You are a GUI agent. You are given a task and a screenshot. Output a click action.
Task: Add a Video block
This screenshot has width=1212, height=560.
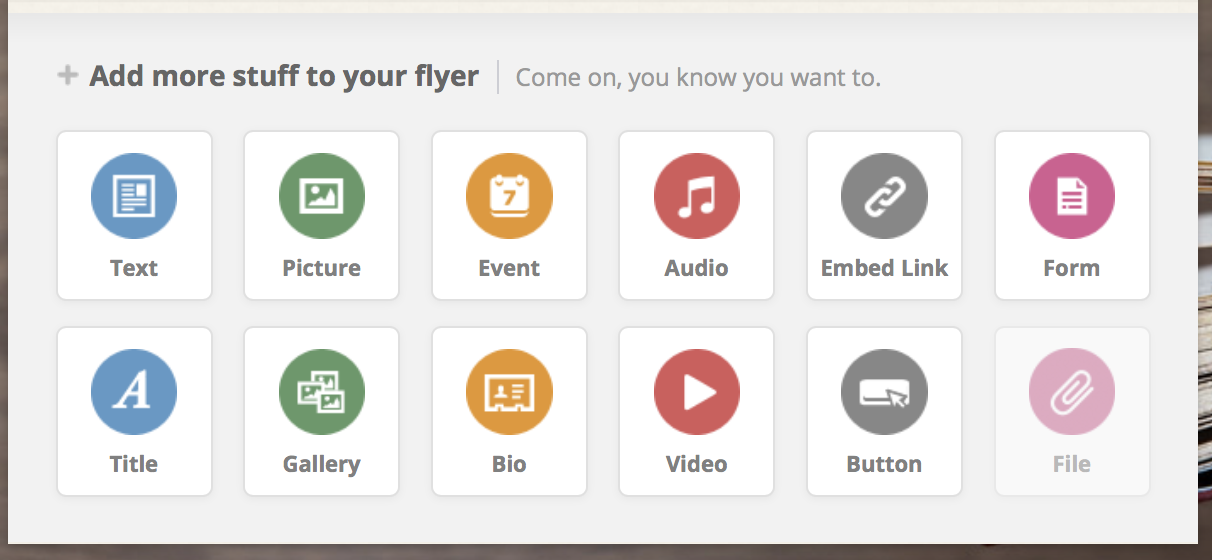click(x=696, y=411)
